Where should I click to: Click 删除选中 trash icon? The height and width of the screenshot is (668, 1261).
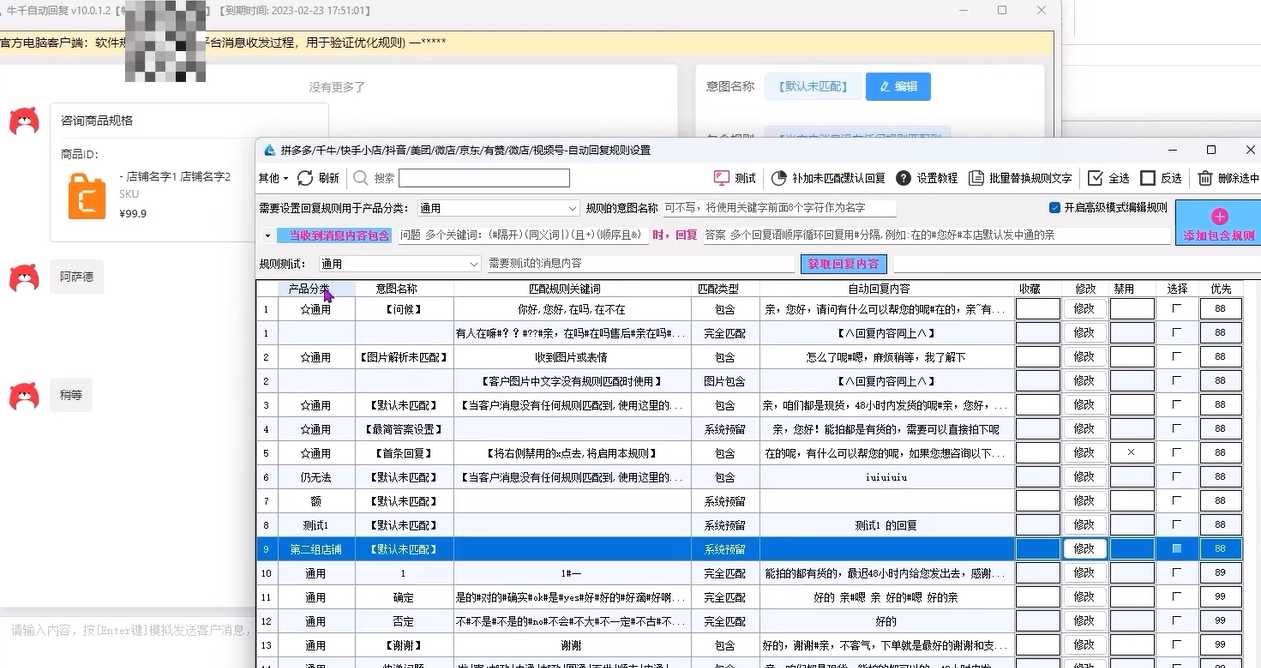[x=1205, y=178]
